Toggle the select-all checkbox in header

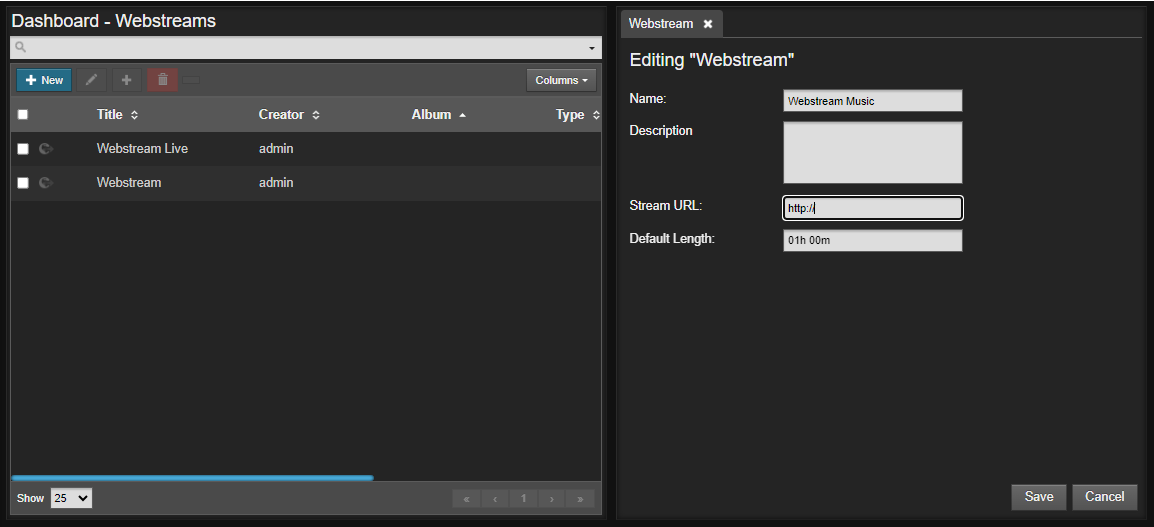point(23,115)
